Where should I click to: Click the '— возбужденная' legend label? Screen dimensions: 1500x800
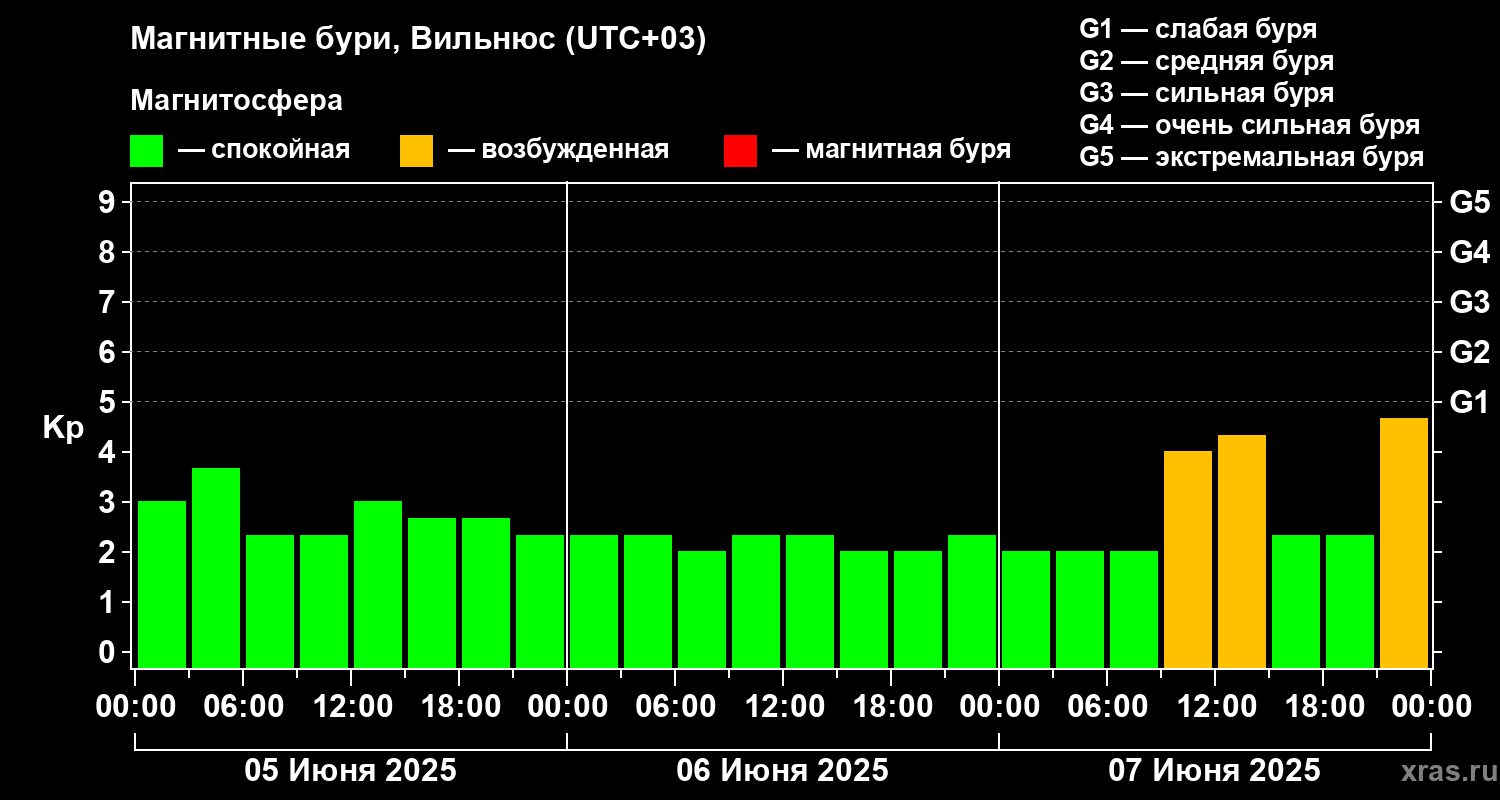coord(558,150)
